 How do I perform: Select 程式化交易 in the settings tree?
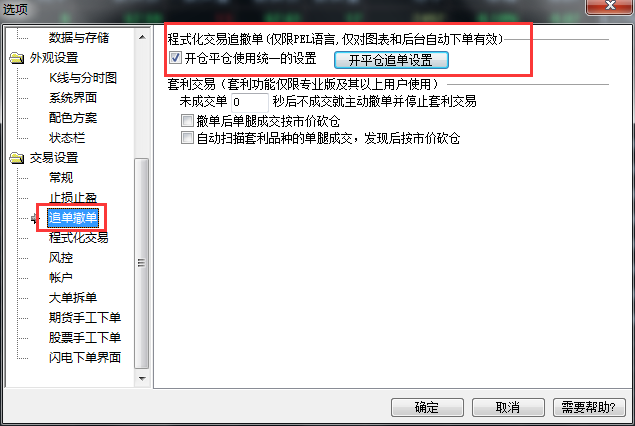tap(79, 238)
